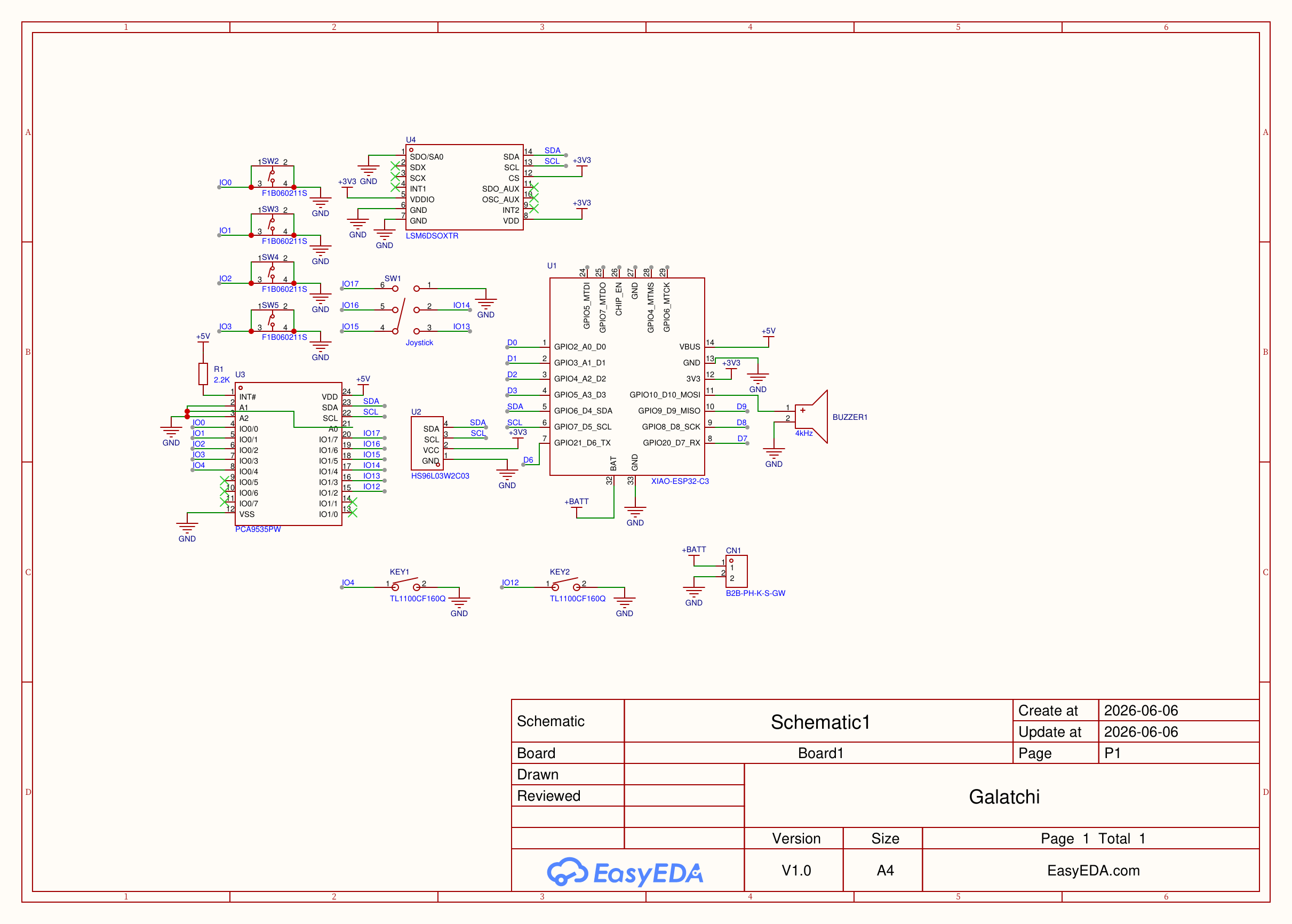Viewport: 1292px width, 924px height.
Task: Click the Schematic1 title text
Action: tap(820, 722)
